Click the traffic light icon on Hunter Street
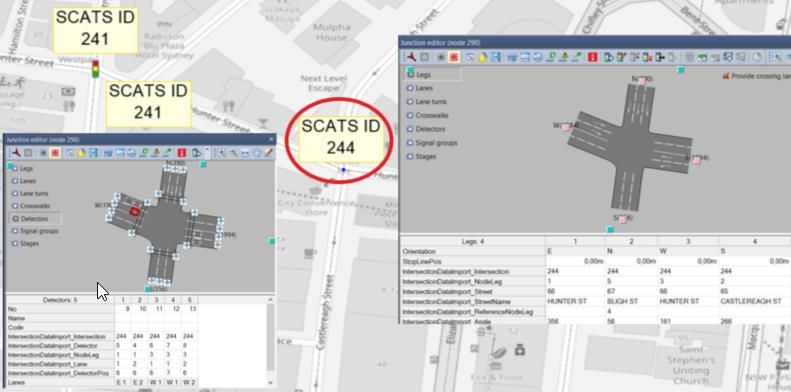 [x=95, y=69]
